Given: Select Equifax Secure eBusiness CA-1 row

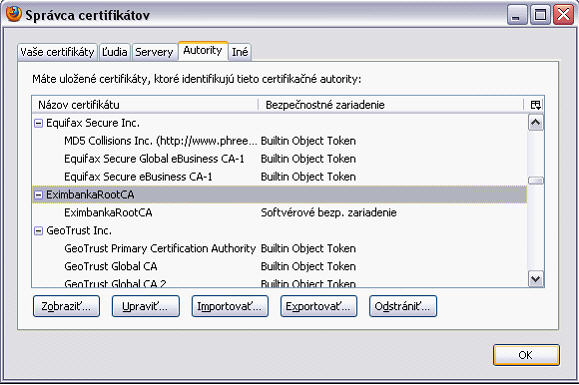Looking at the screenshot, I should coord(280,177).
